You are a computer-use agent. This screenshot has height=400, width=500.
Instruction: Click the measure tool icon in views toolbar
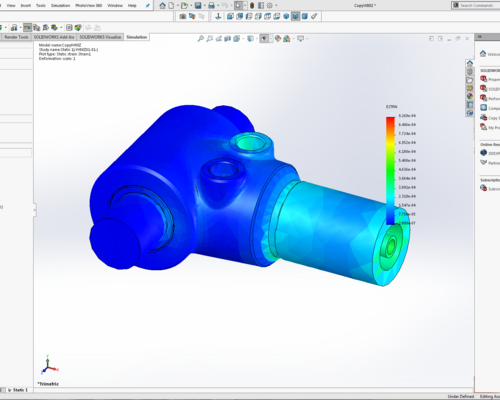(x=314, y=16)
